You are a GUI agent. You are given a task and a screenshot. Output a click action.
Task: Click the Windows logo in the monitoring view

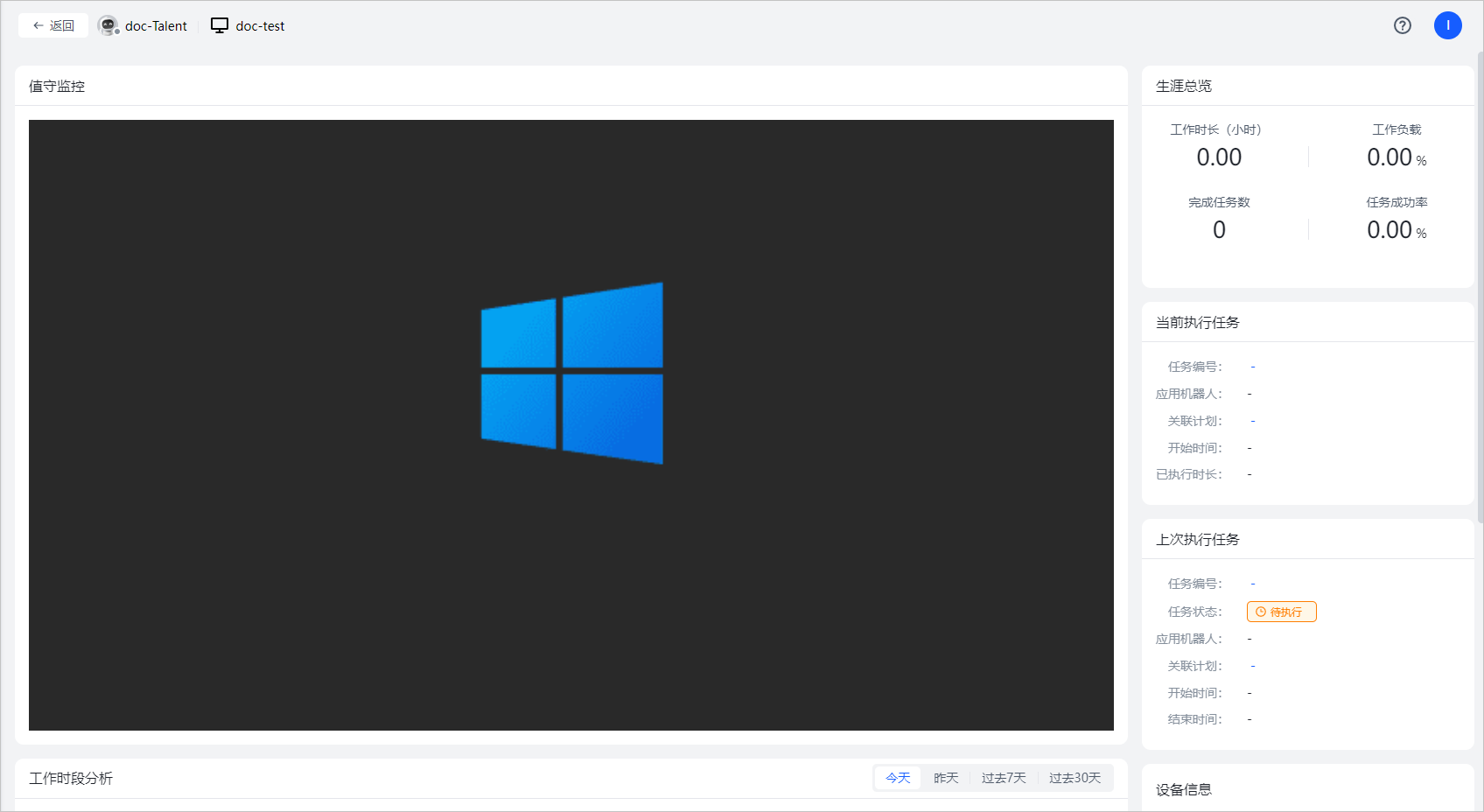coord(571,374)
